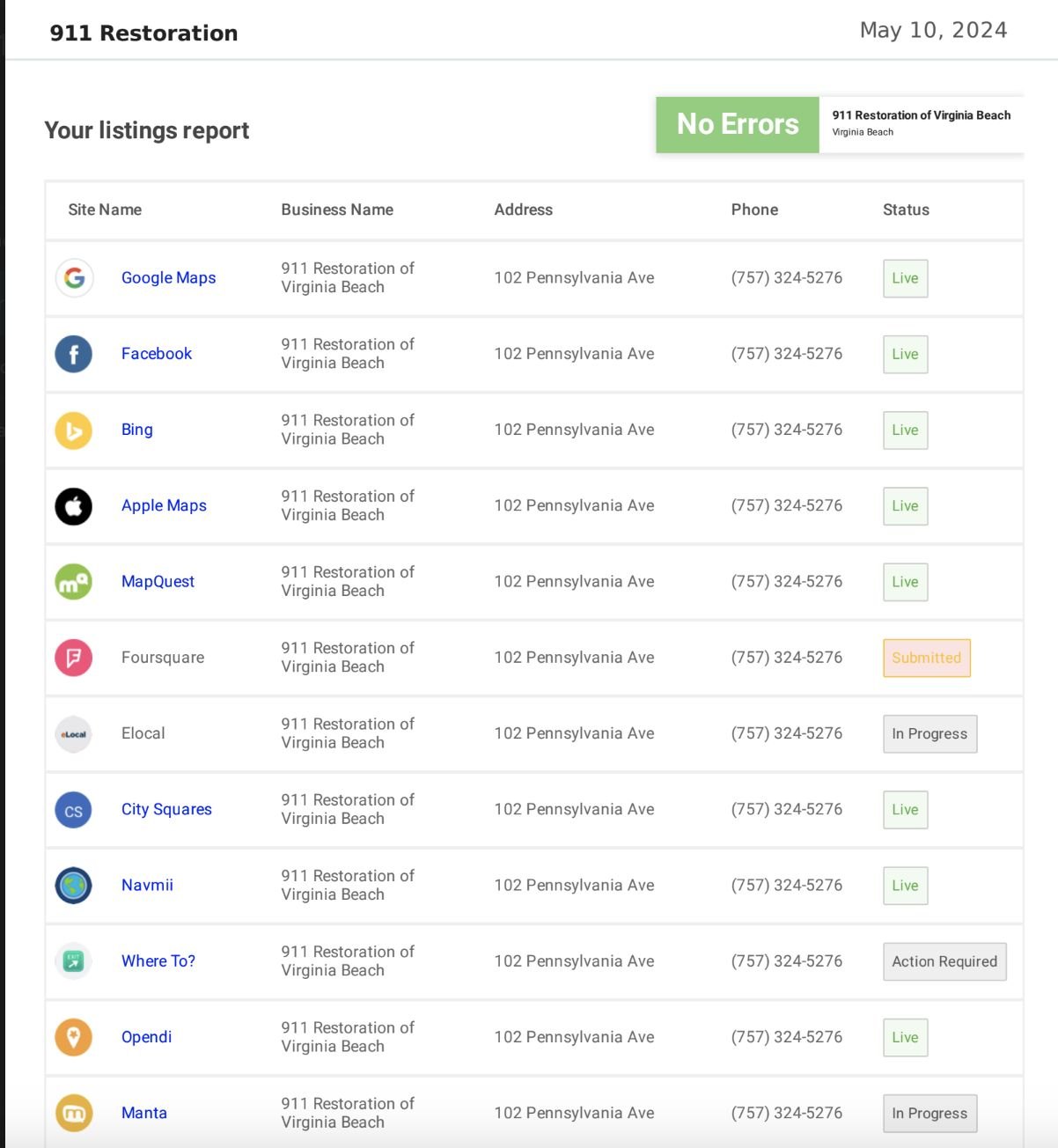The image size is (1058, 1148).
Task: Click the Address column header
Action: coord(524,210)
